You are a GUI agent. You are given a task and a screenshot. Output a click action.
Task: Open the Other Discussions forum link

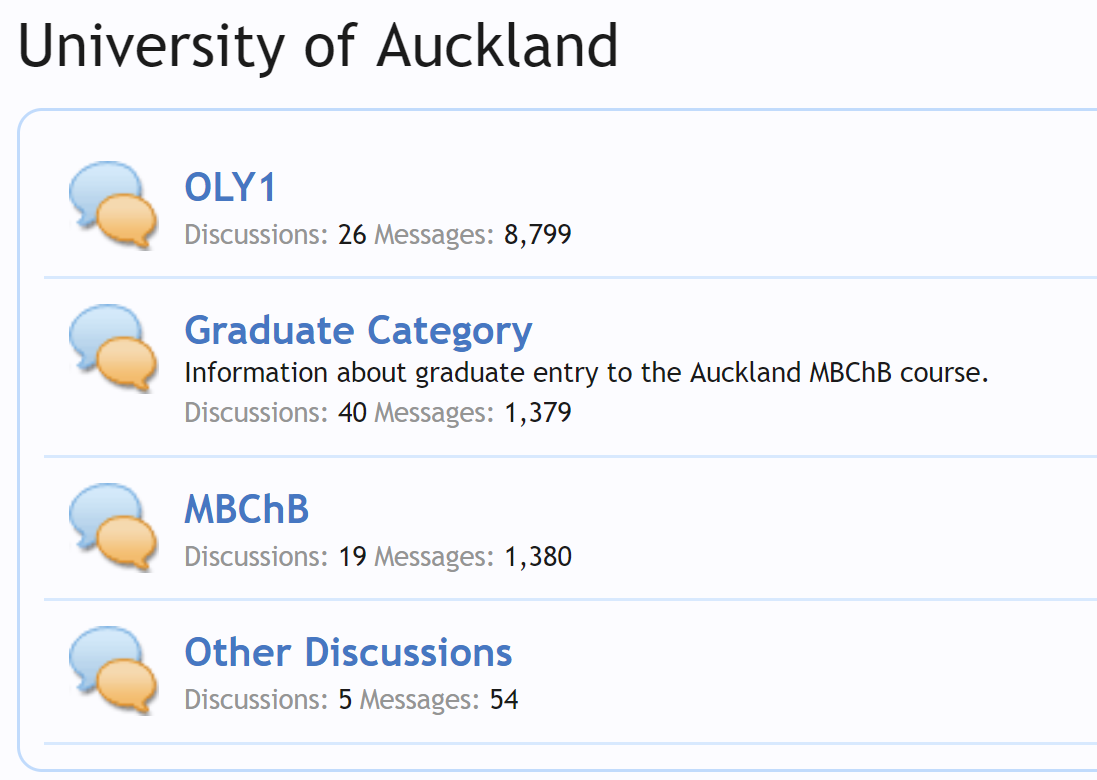coord(348,652)
